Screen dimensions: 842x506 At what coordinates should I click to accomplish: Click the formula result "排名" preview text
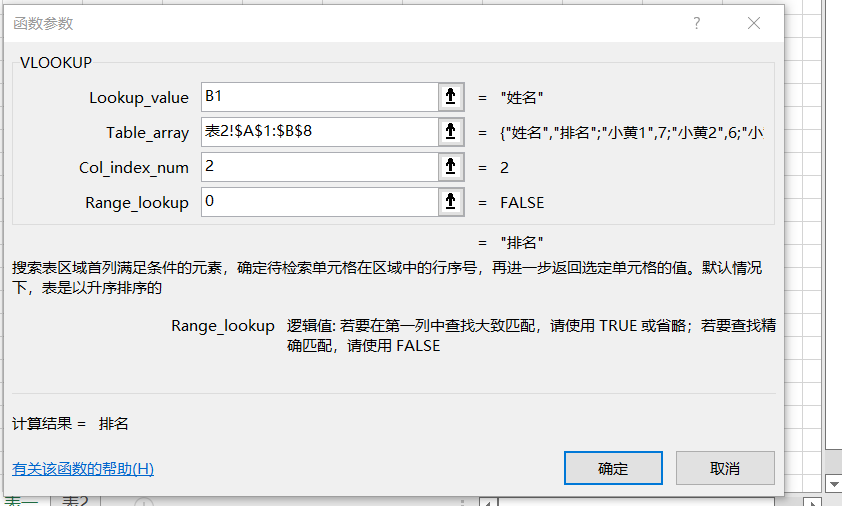pyautogui.click(x=521, y=243)
